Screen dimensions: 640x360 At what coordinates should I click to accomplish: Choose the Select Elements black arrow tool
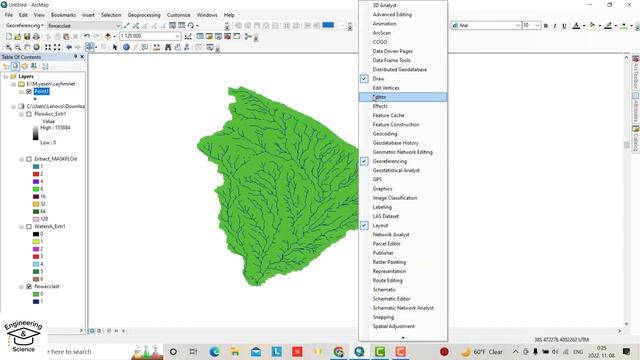115,47
